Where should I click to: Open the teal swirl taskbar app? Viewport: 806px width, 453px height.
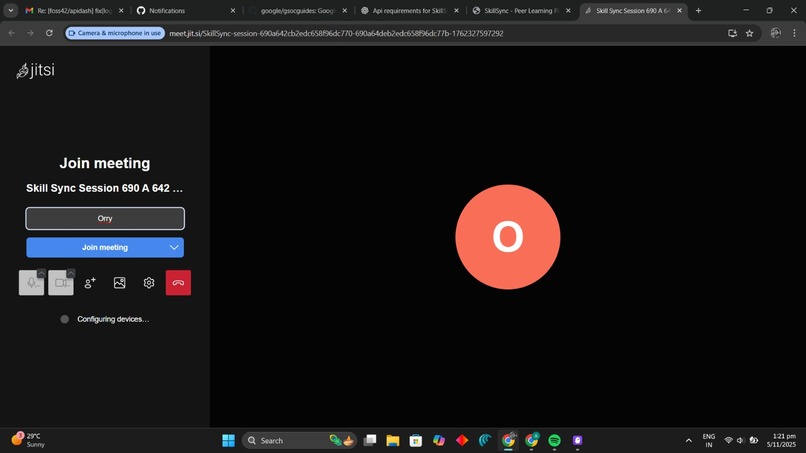(x=485, y=441)
